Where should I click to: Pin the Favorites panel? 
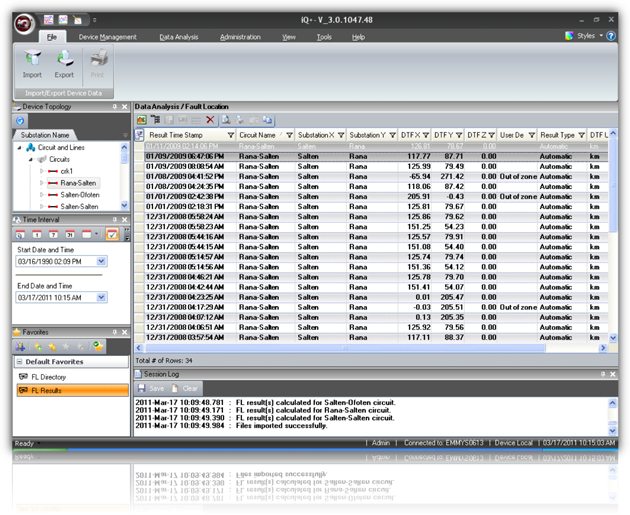click(115, 332)
